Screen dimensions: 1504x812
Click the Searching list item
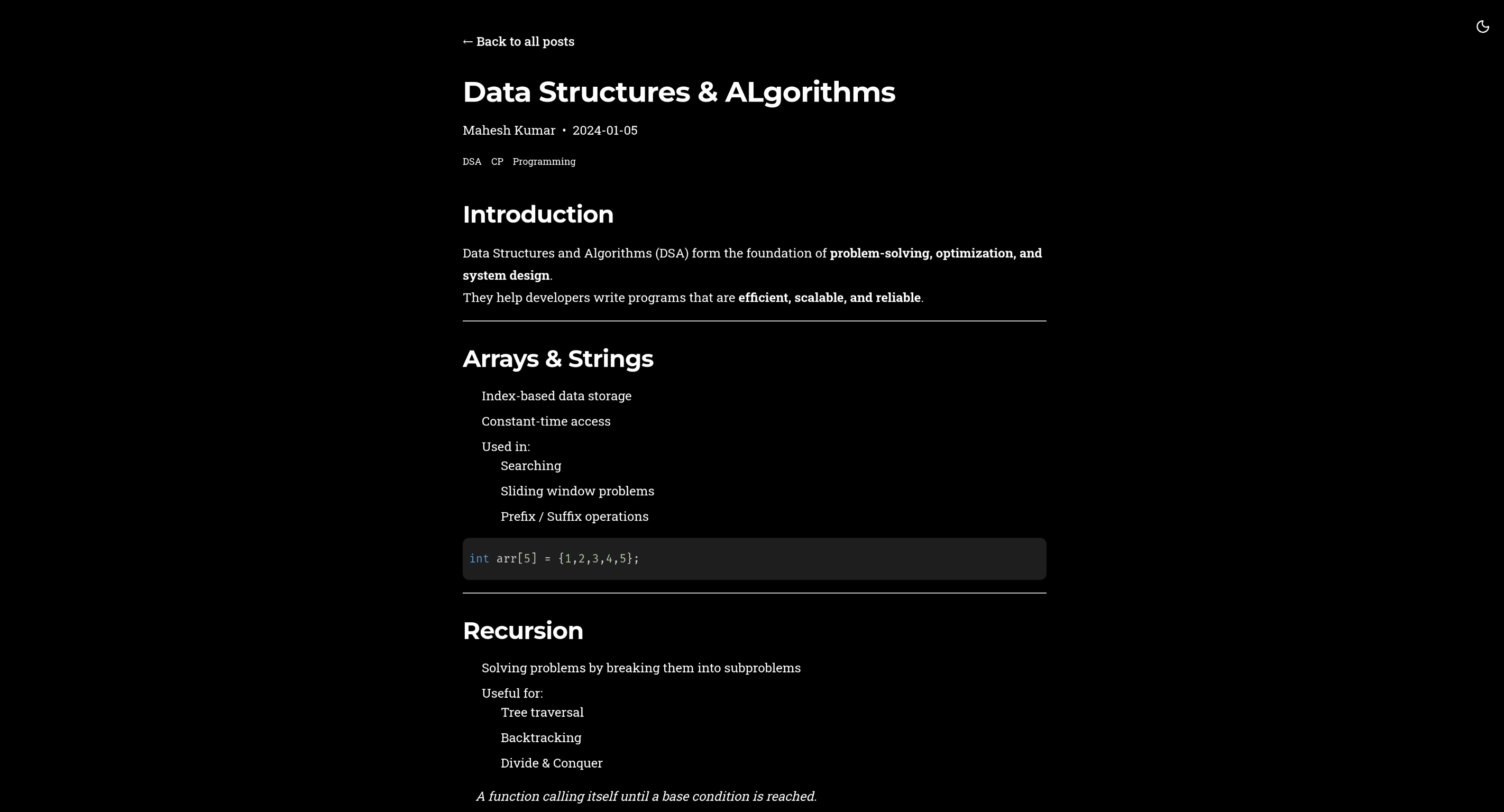click(x=530, y=466)
